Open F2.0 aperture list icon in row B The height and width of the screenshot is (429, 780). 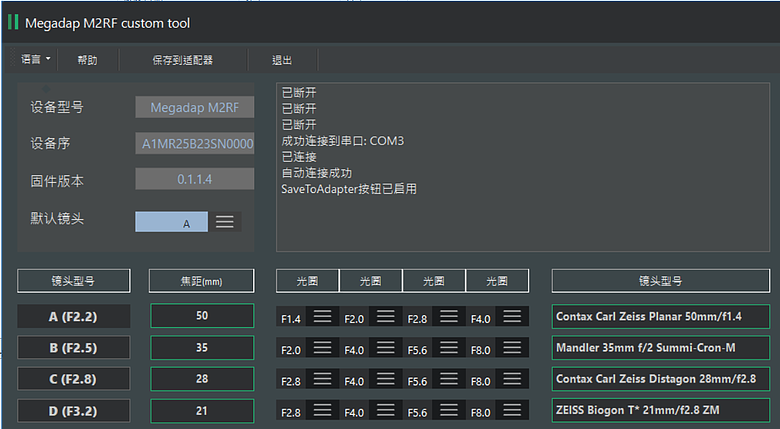coord(322,348)
